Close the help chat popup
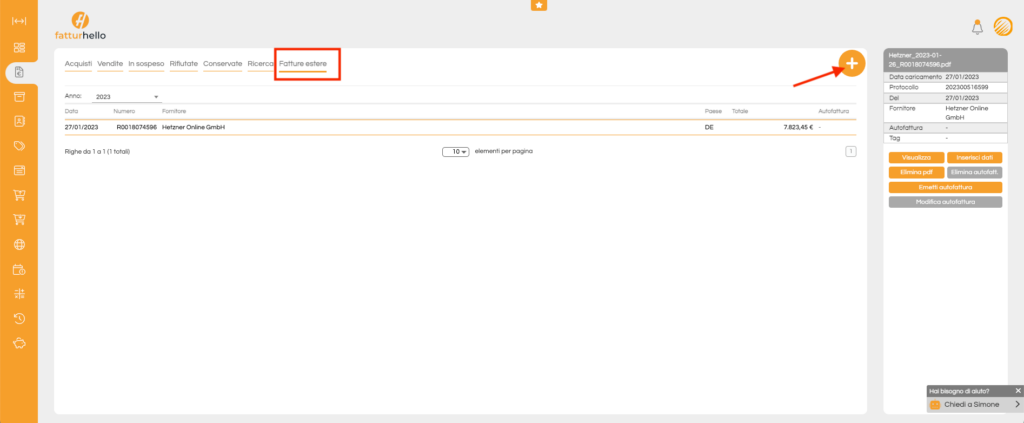This screenshot has width=1024, height=423. tap(1018, 390)
